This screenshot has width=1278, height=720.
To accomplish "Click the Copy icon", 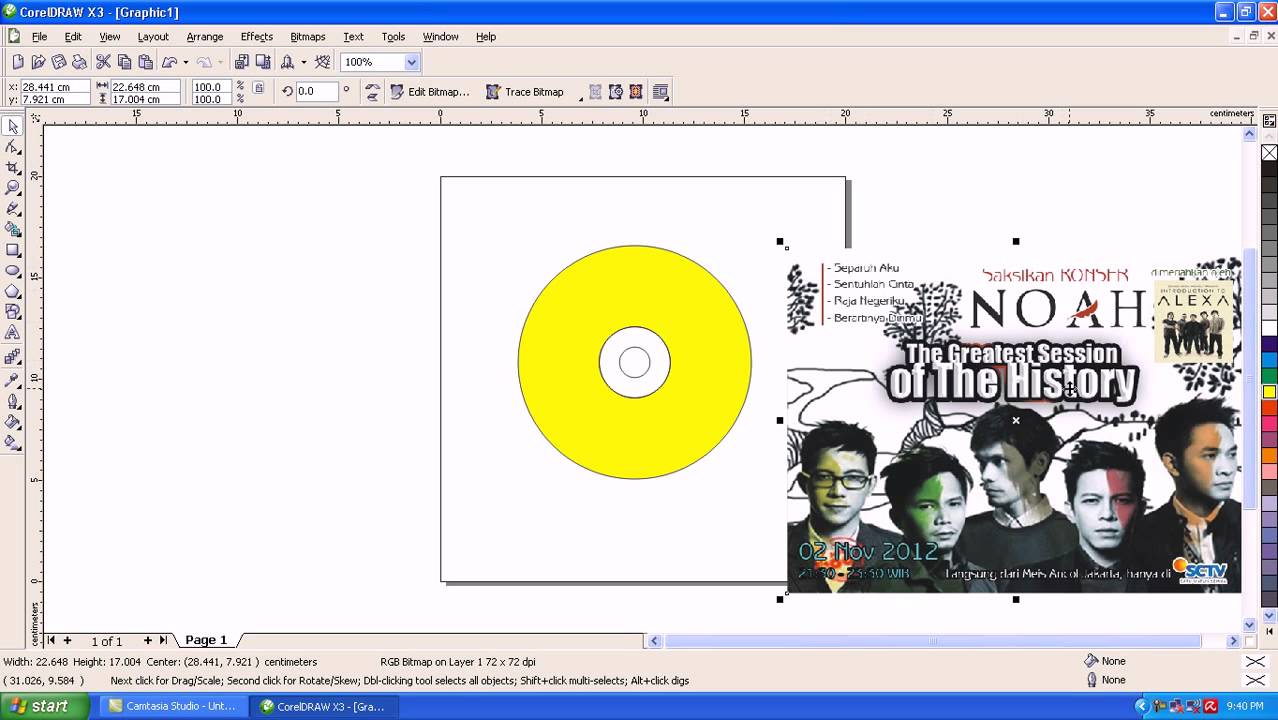I will click(124, 62).
